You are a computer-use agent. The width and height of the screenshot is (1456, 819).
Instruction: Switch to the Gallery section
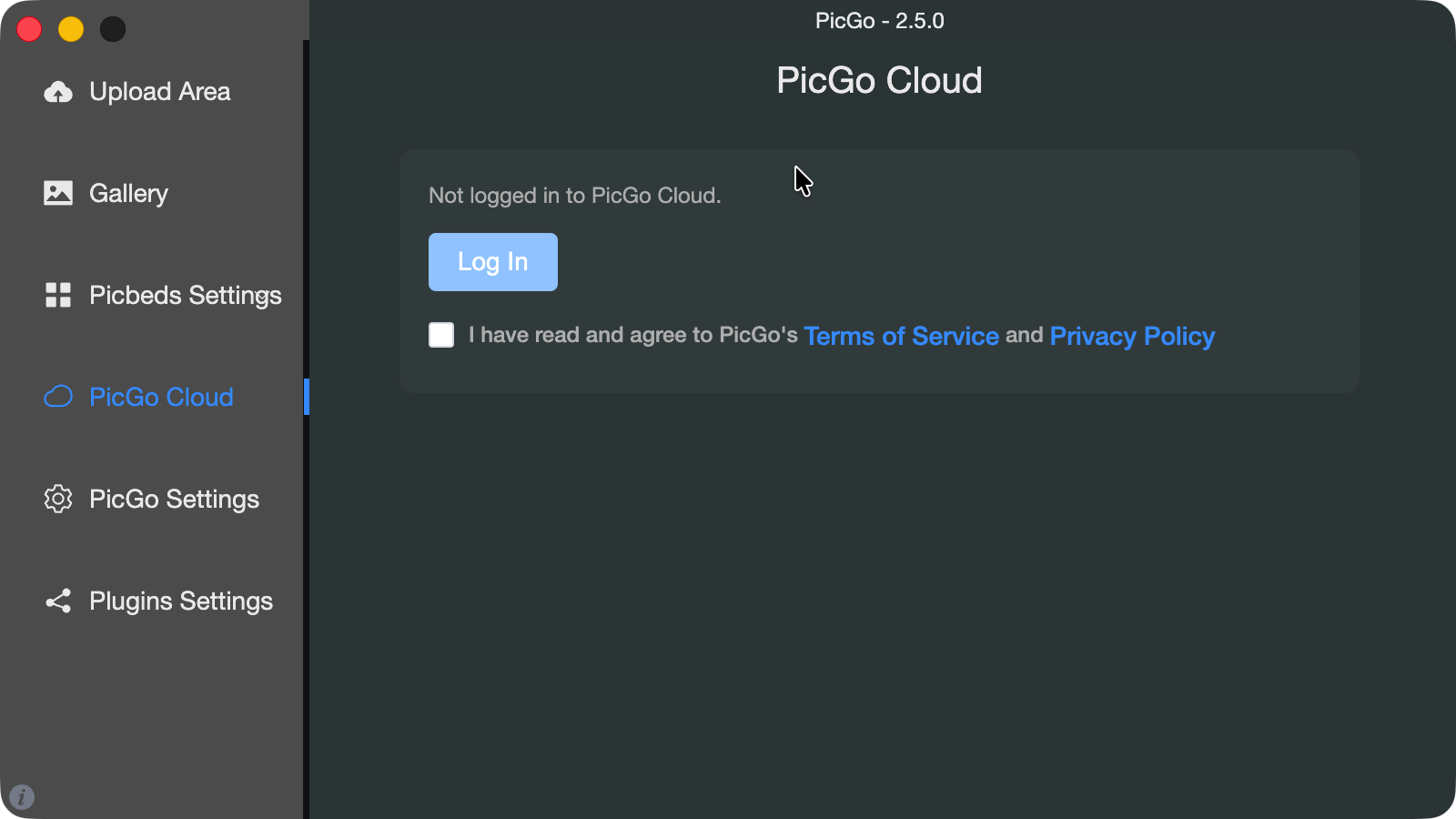pyautogui.click(x=128, y=193)
